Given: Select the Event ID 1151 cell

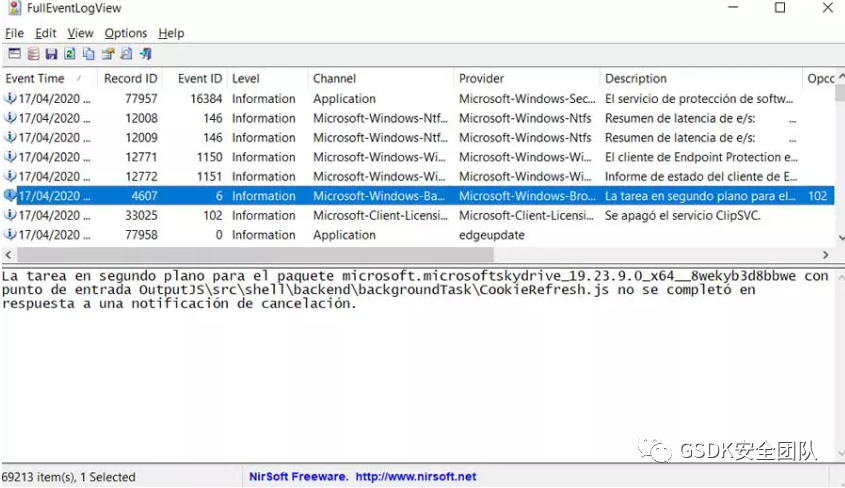Looking at the screenshot, I should pyautogui.click(x=209, y=176).
